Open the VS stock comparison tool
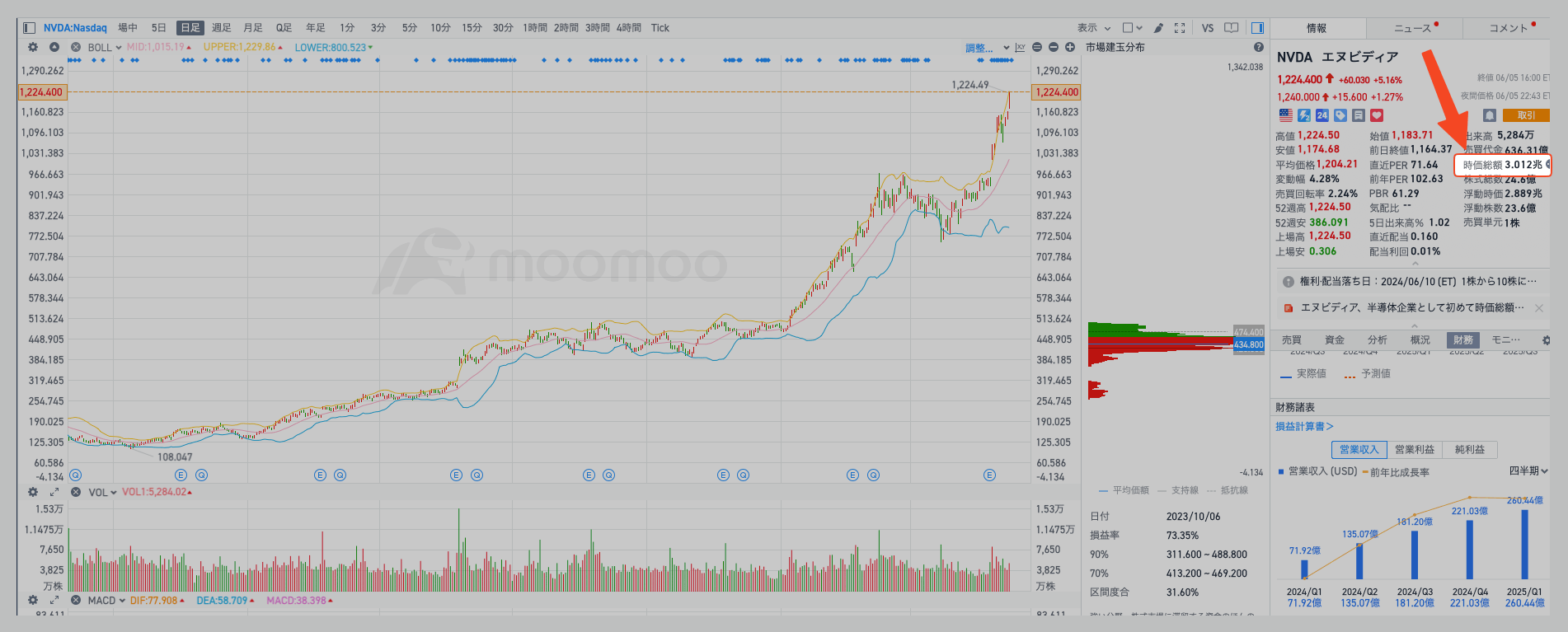 pos(1208,28)
